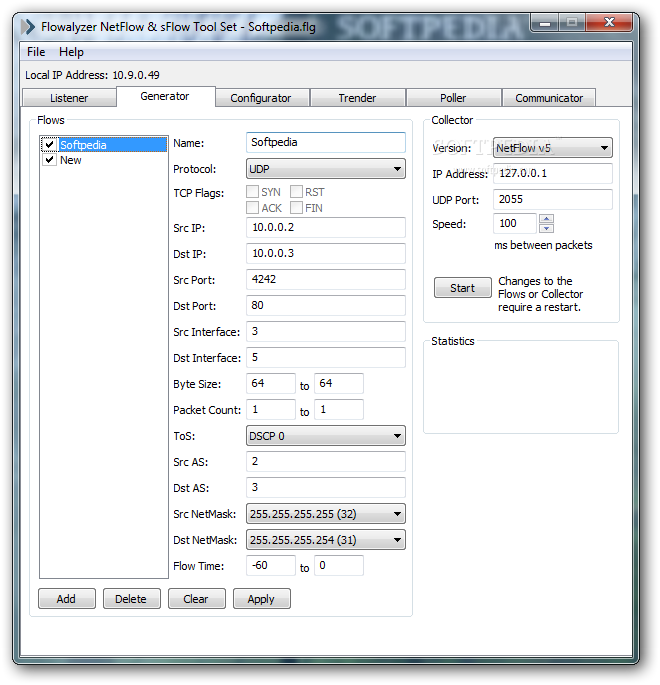660x685 pixels.
Task: Select the Generator tab
Action: 165,96
